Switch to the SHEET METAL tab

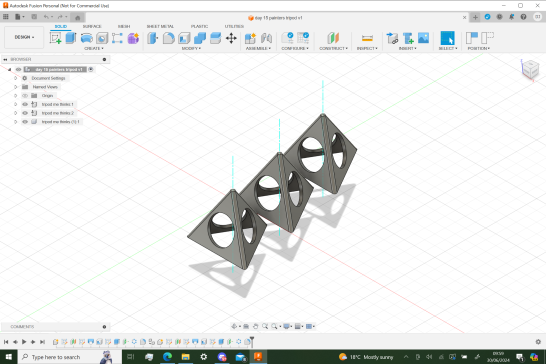click(160, 26)
